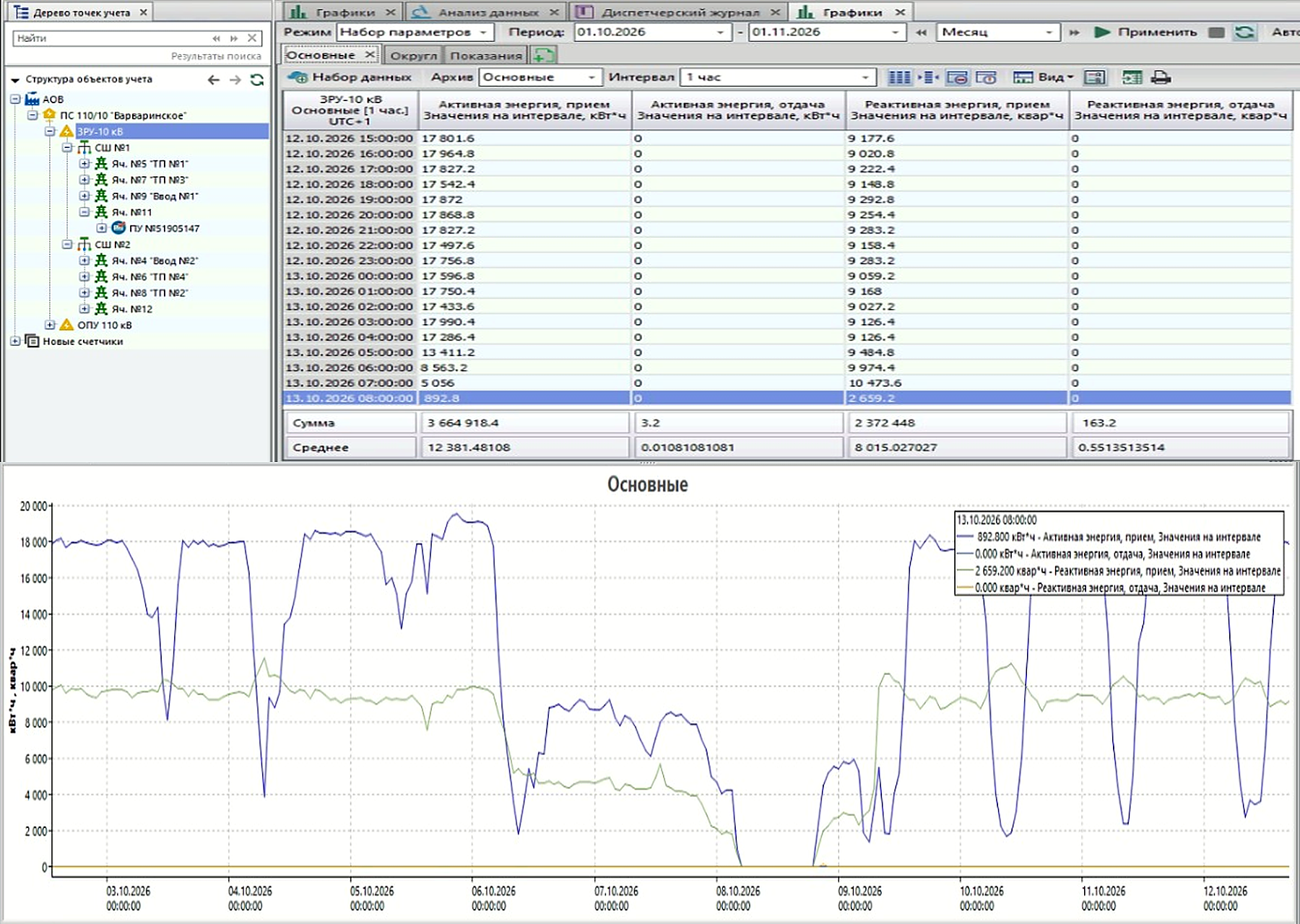Collapse the СШ №1 tree node
The width and height of the screenshot is (1300, 924).
(67, 147)
